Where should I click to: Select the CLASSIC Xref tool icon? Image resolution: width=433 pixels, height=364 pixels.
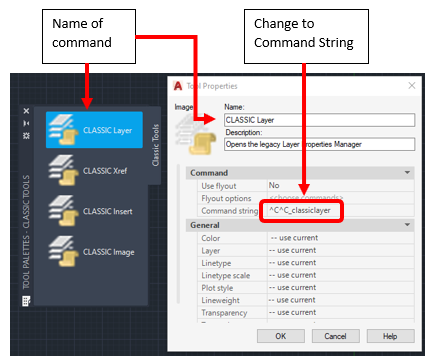[x=63, y=170]
